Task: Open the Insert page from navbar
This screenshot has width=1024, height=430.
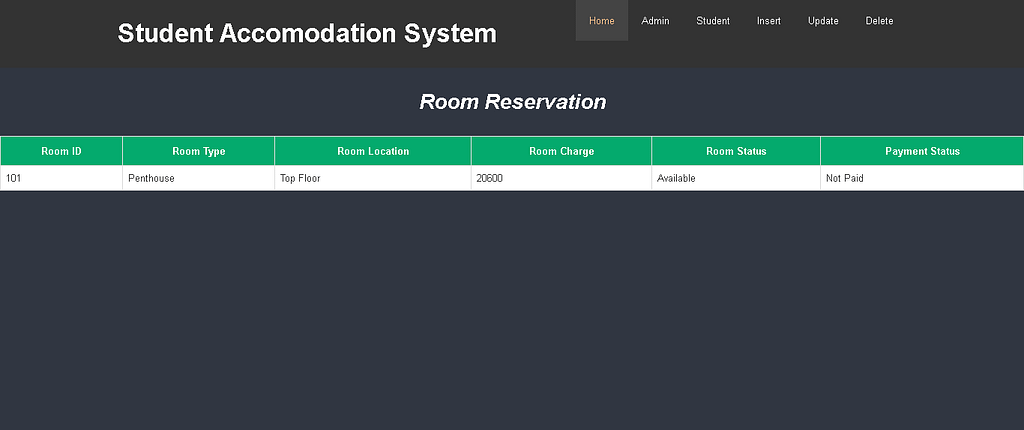Action: [768, 21]
